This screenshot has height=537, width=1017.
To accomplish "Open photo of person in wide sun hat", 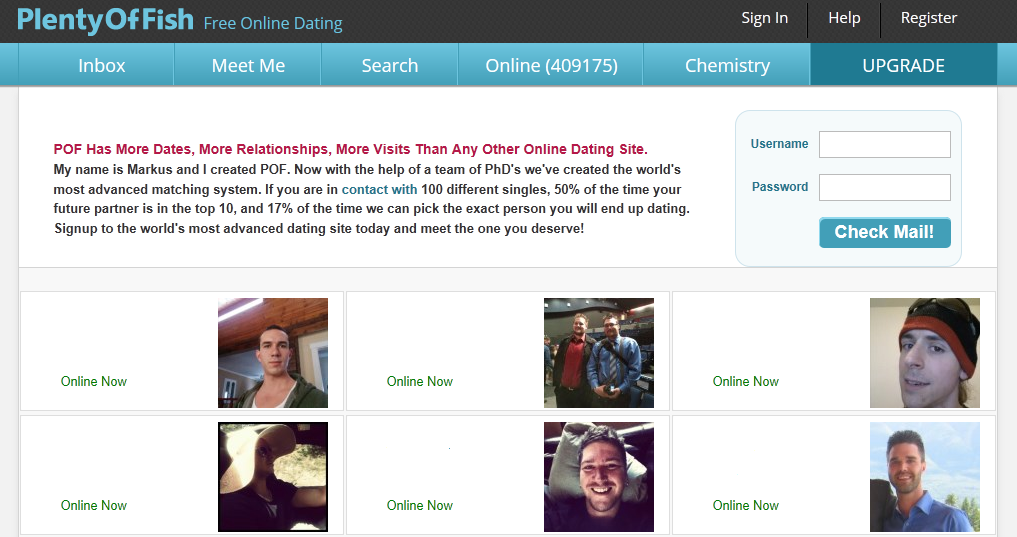I will pyautogui.click(x=273, y=477).
